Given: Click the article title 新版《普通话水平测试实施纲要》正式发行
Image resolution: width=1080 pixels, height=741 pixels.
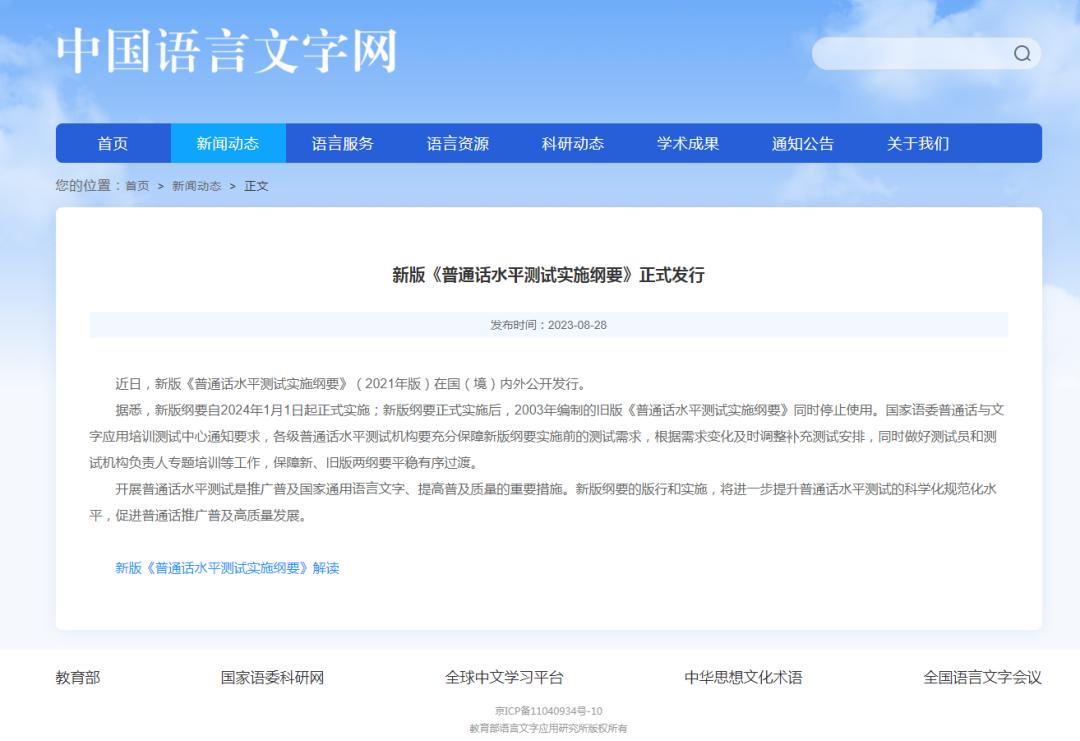Looking at the screenshot, I should coord(548,275).
